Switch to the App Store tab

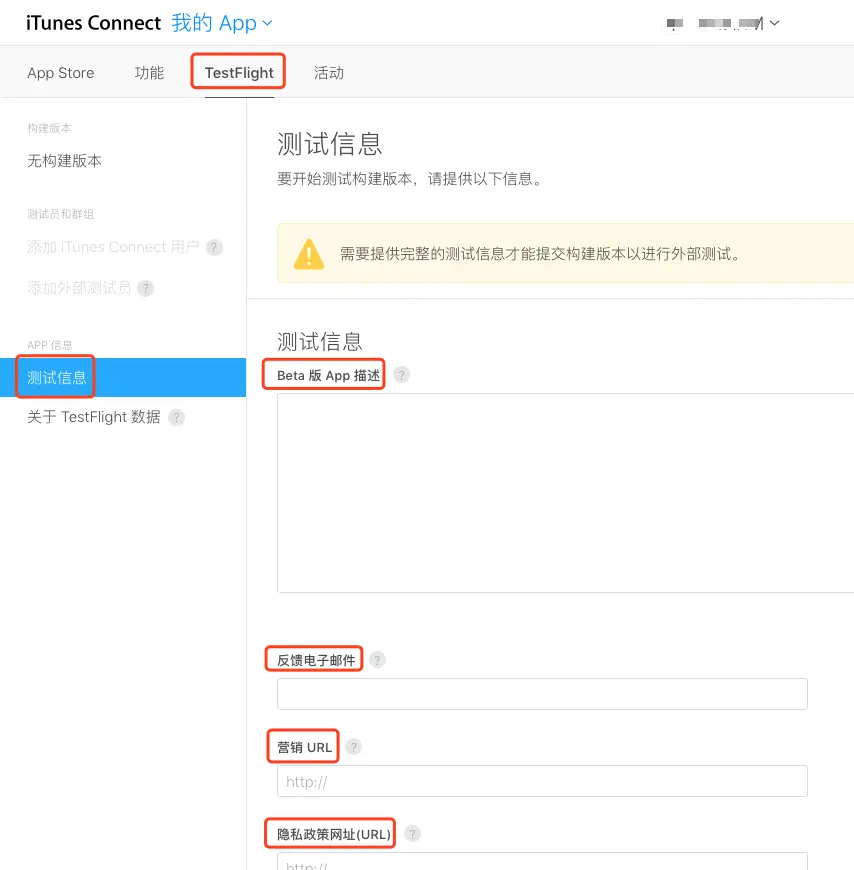pos(60,73)
